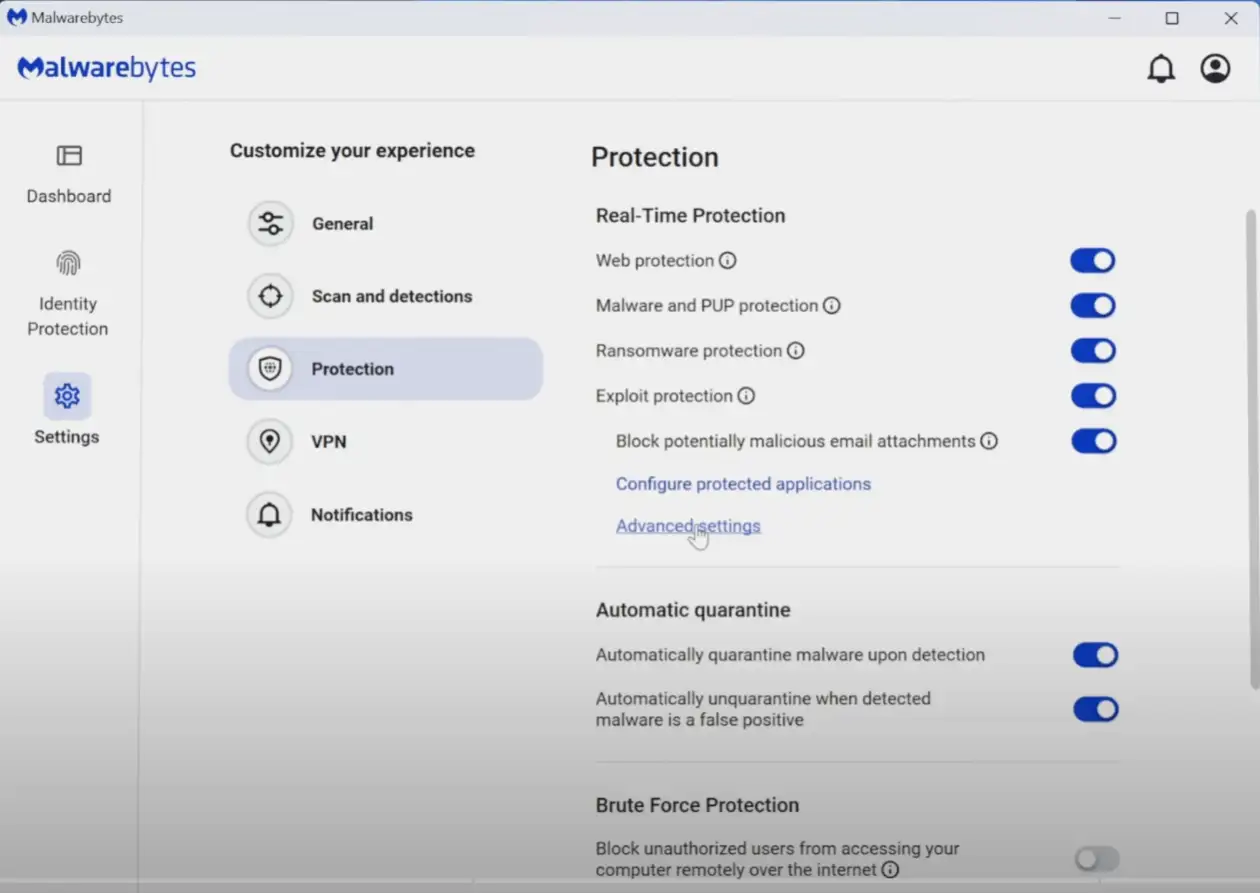Open Configure protected applications link
The height and width of the screenshot is (893, 1260).
point(743,484)
